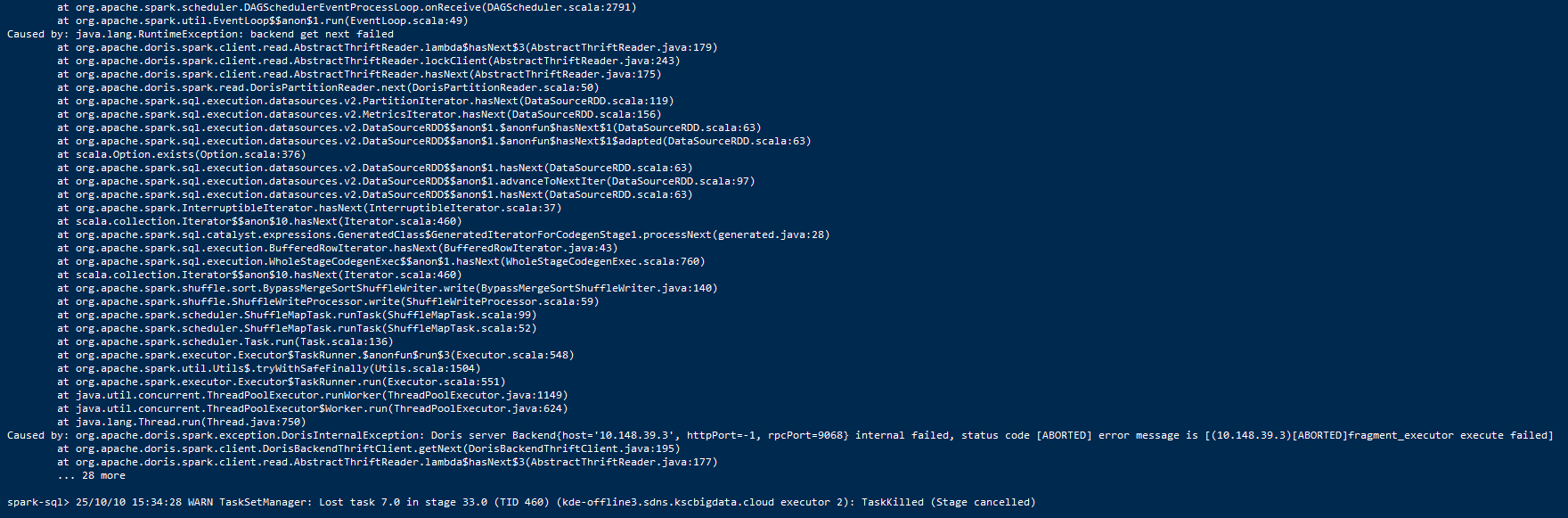Click the DAGSchedulerEventProcessLoop.onReceive frame
This screenshot has height=518, width=1568.
tap(356, 8)
